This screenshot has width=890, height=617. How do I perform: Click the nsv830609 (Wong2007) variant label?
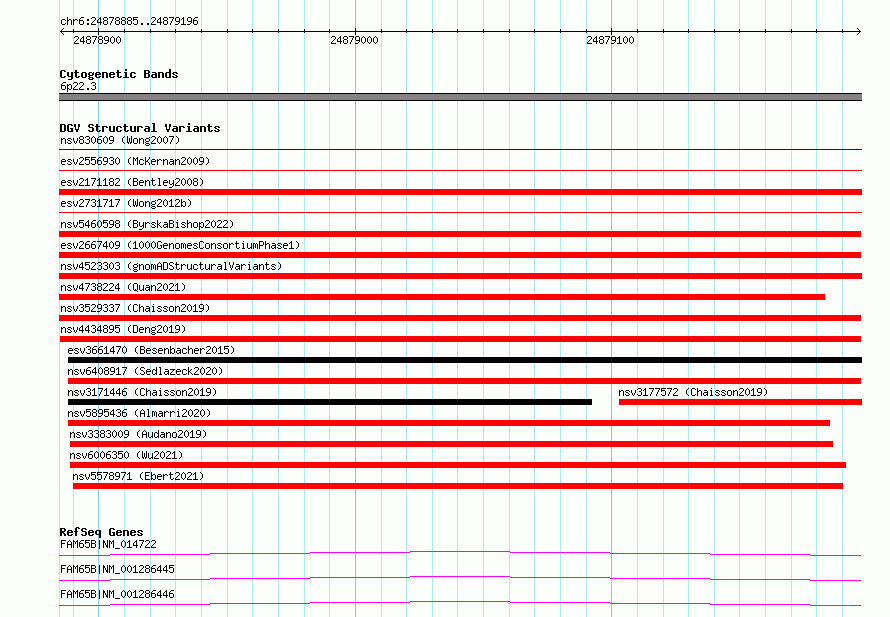pos(120,140)
